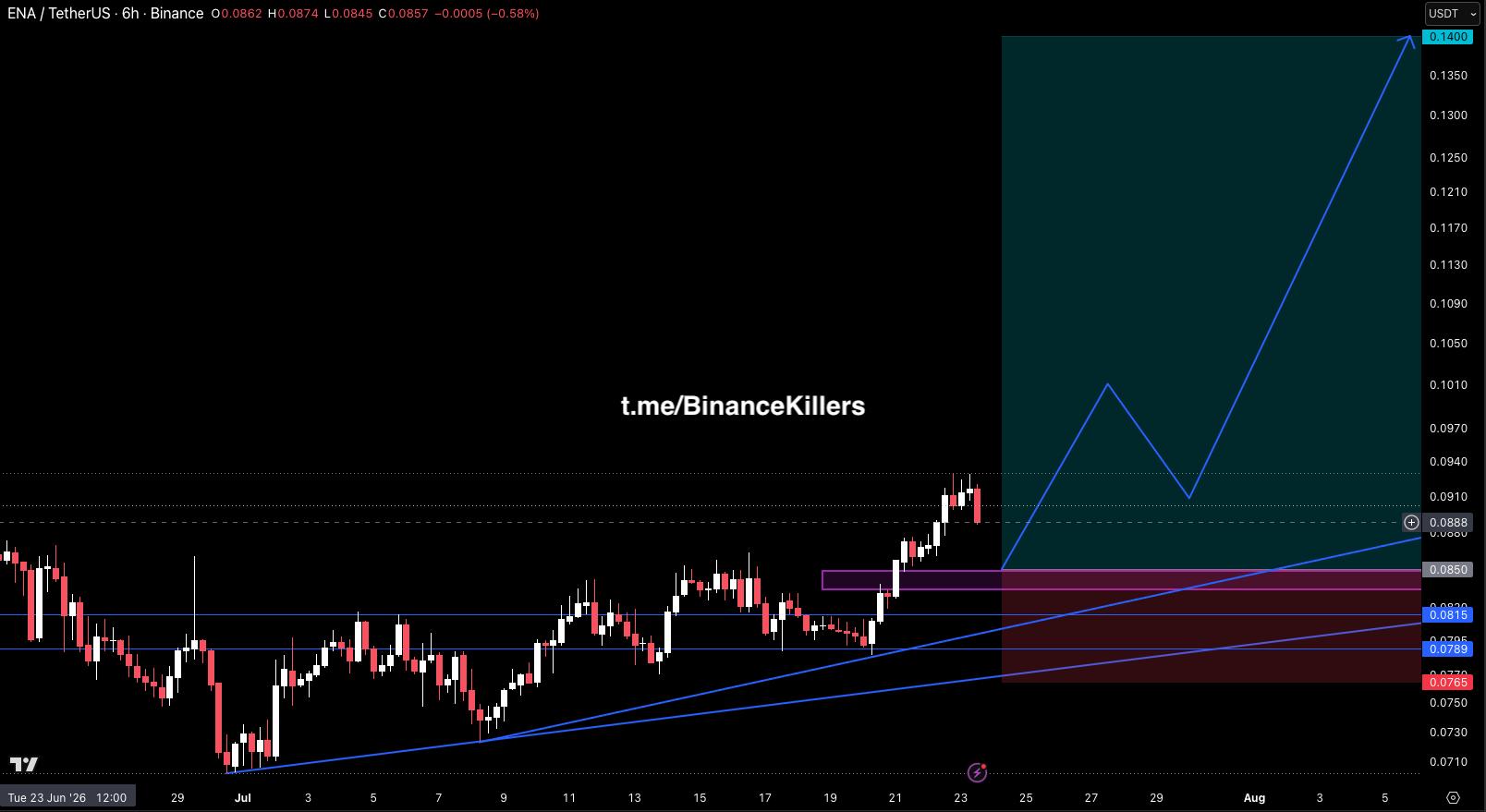Click the 0.1350 price axis tick
Viewport: 1486px width, 812px height.
(x=1448, y=75)
